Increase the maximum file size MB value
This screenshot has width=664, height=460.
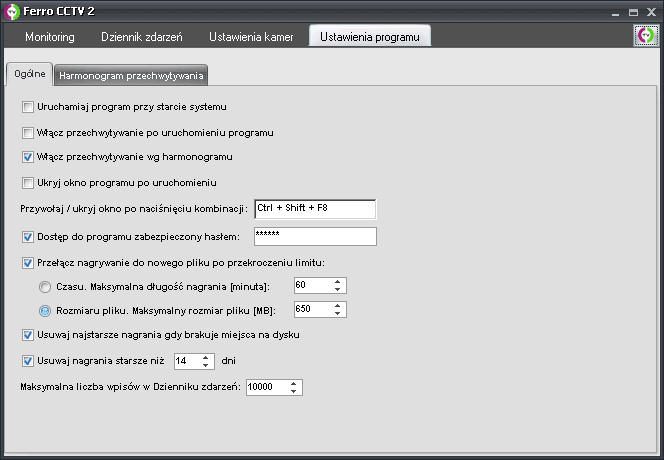[338, 305]
